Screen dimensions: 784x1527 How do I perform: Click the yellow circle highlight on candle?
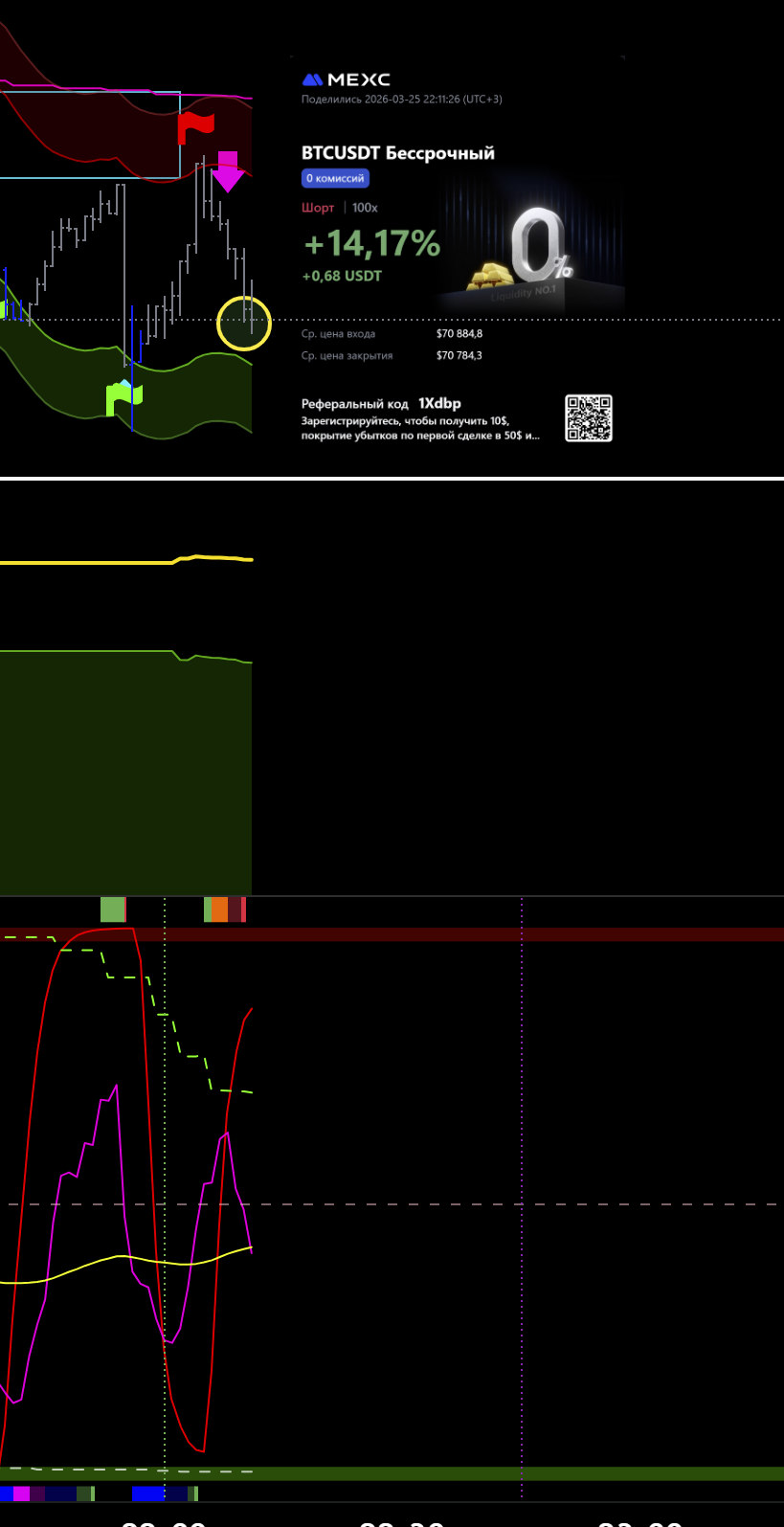(244, 324)
